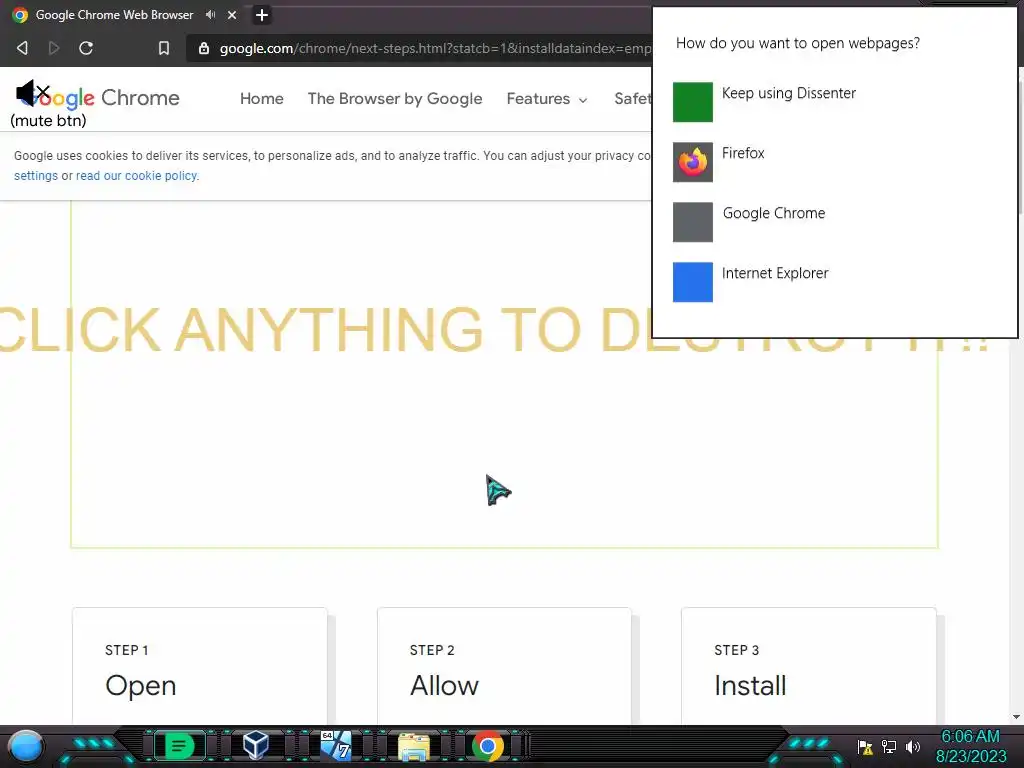Click the browser forward arrow
This screenshot has width=1024, height=768.
tap(54, 48)
